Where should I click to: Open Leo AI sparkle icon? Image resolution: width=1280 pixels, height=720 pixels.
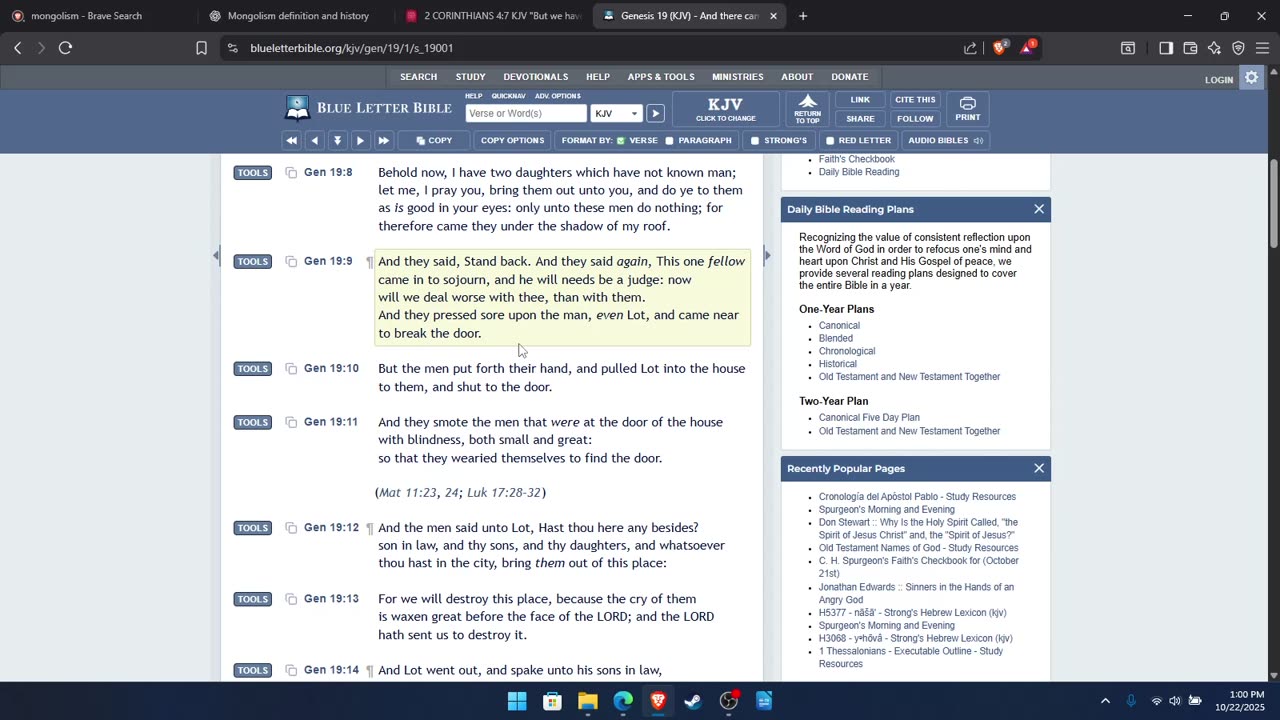(x=1214, y=48)
